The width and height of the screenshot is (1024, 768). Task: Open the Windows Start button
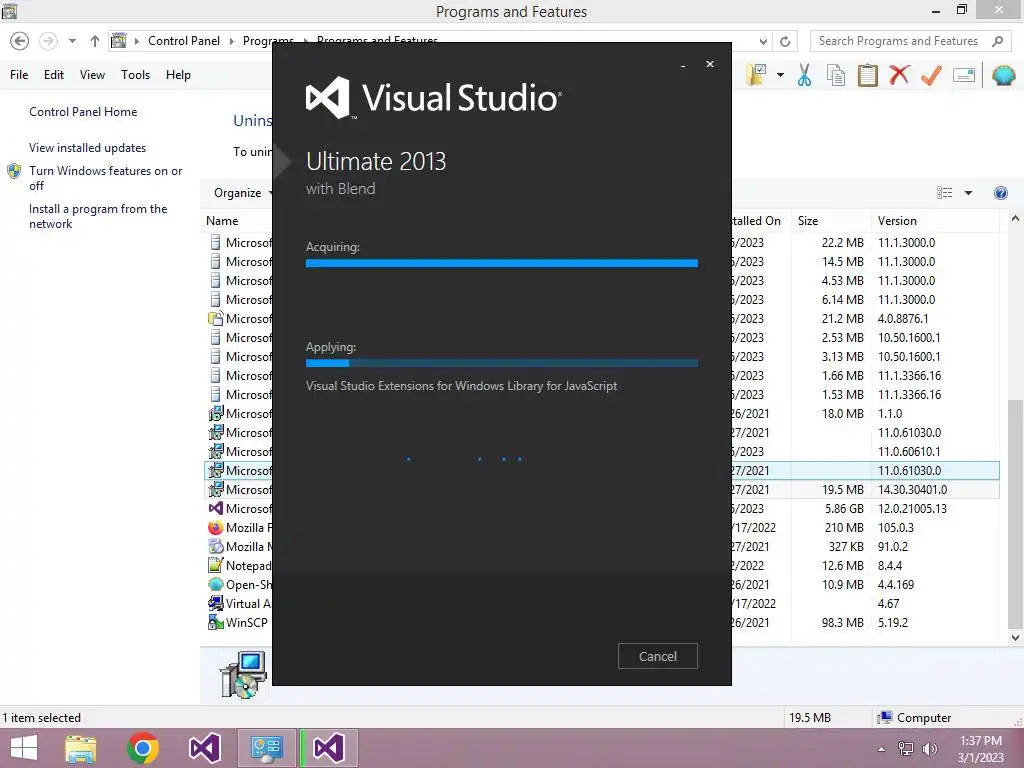[x=24, y=748]
